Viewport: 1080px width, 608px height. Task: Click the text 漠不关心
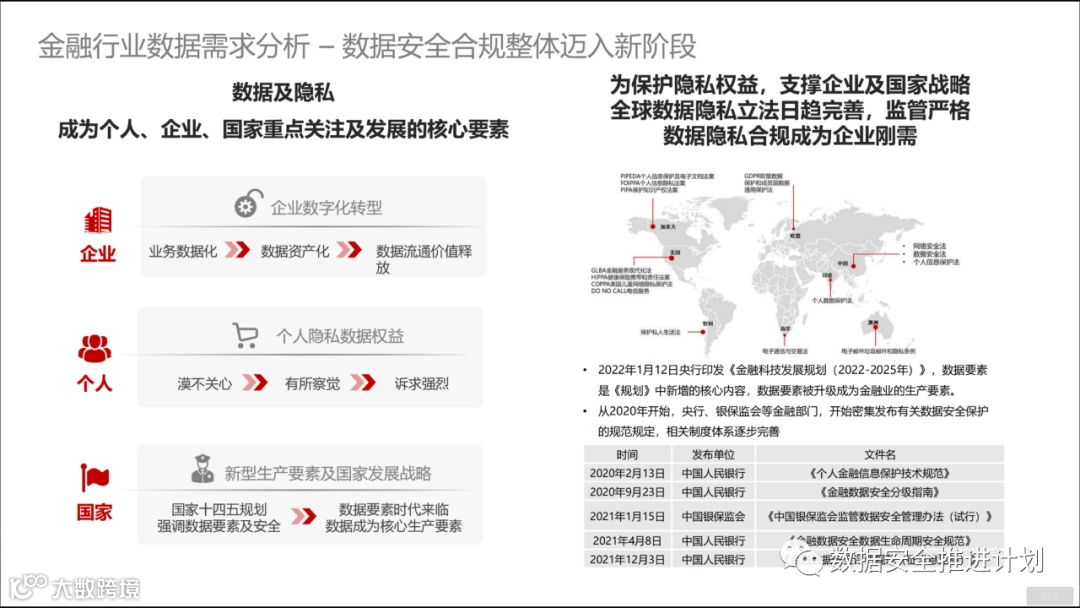pos(205,384)
